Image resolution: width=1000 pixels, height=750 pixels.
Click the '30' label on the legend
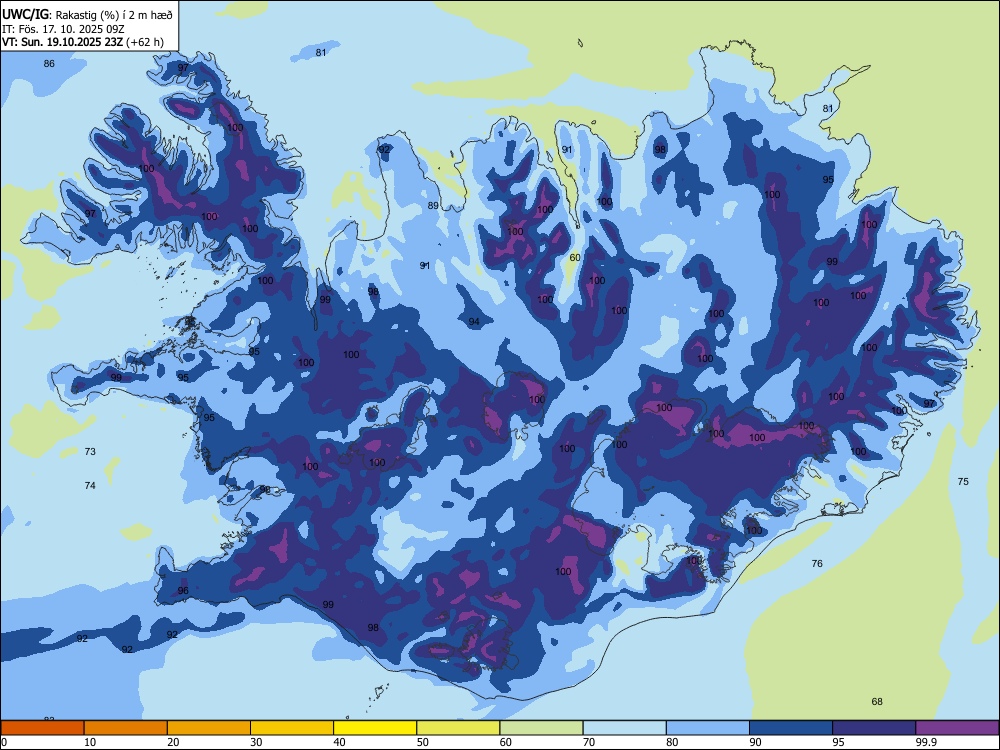point(256,742)
